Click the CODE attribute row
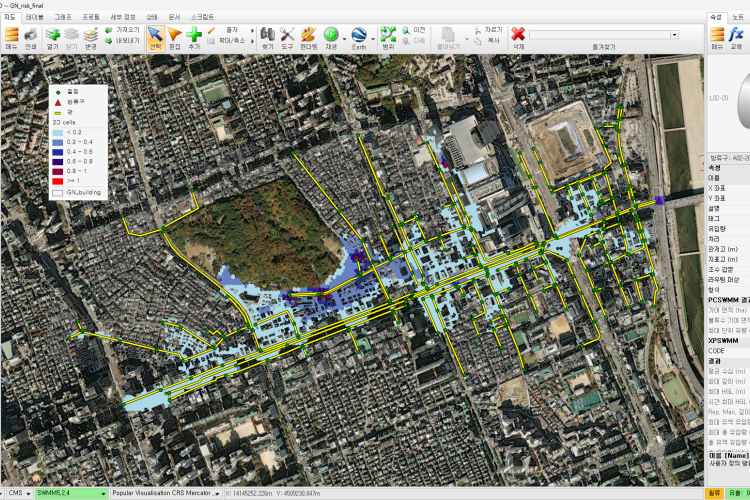 tap(728, 351)
